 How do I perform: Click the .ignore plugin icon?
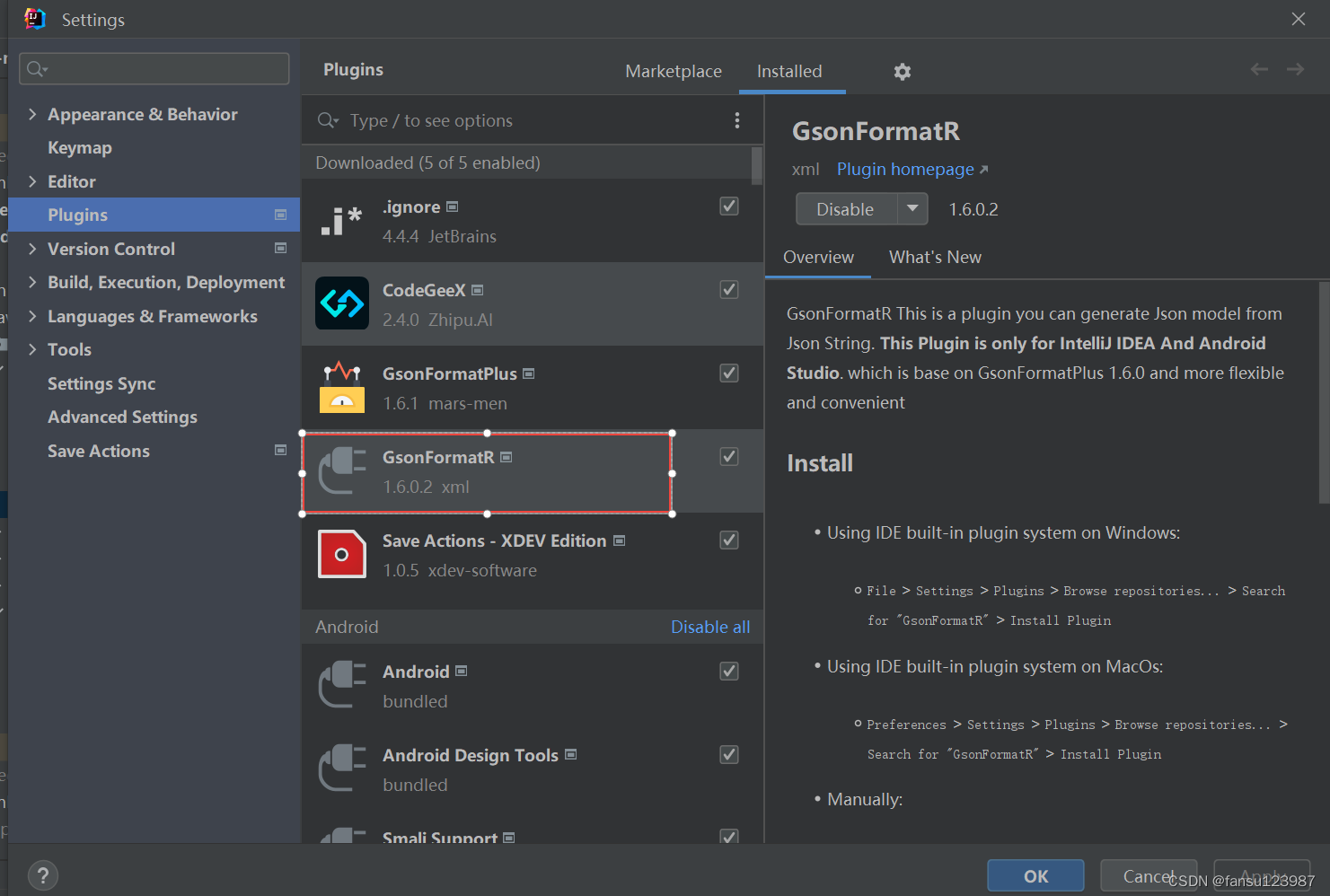(342, 221)
